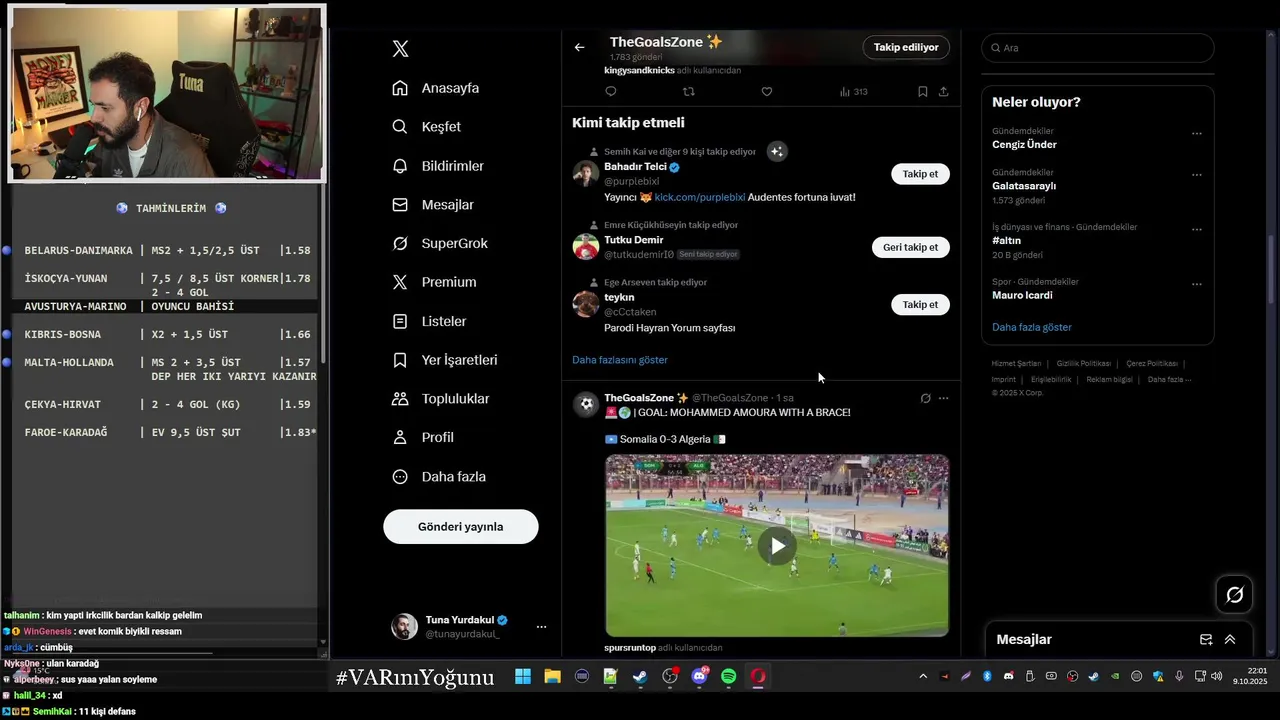This screenshot has height=720, width=1280.
Task: Click the Opera browser taskbar icon
Action: tap(758, 677)
